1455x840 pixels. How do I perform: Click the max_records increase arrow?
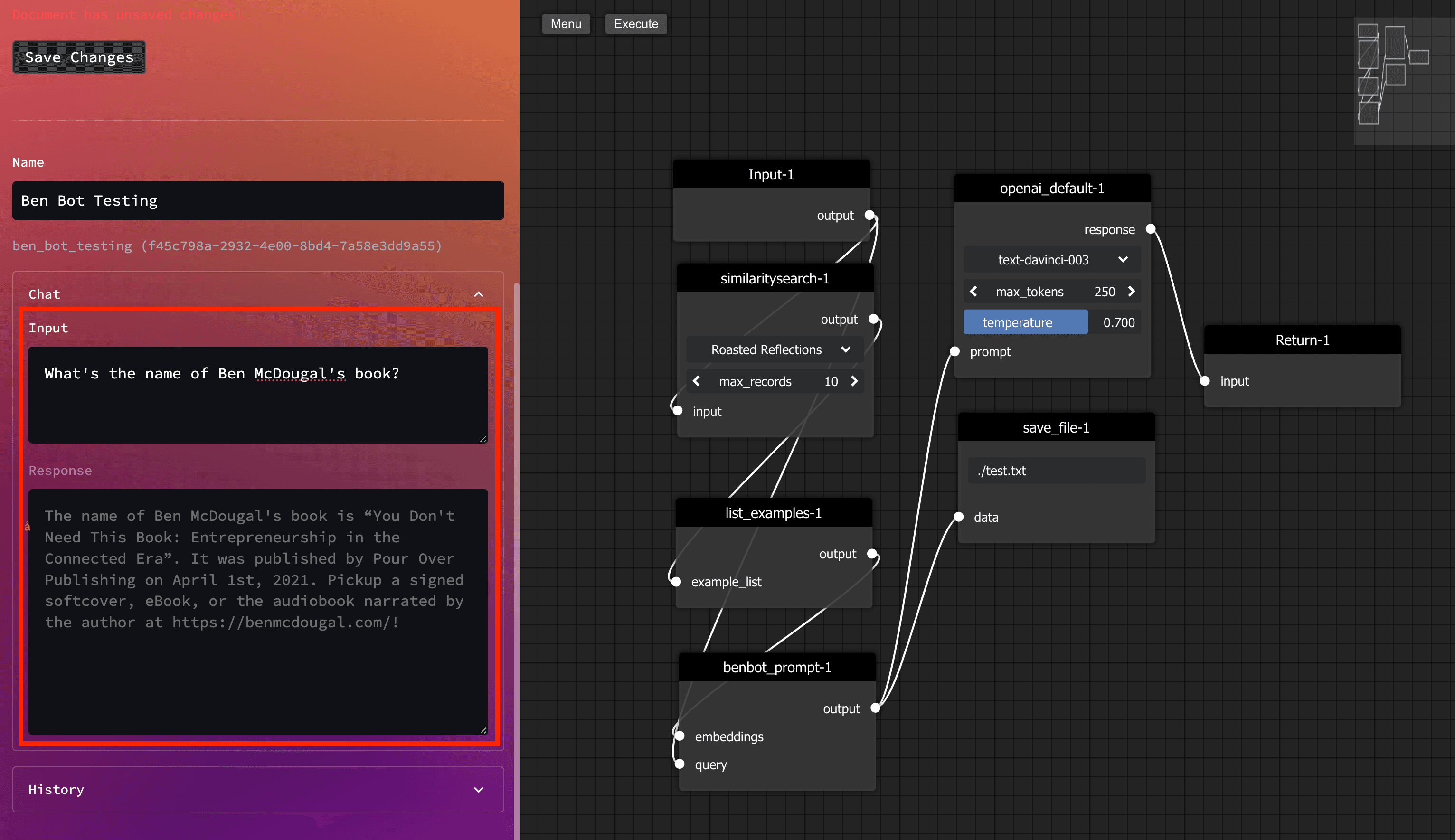(854, 381)
